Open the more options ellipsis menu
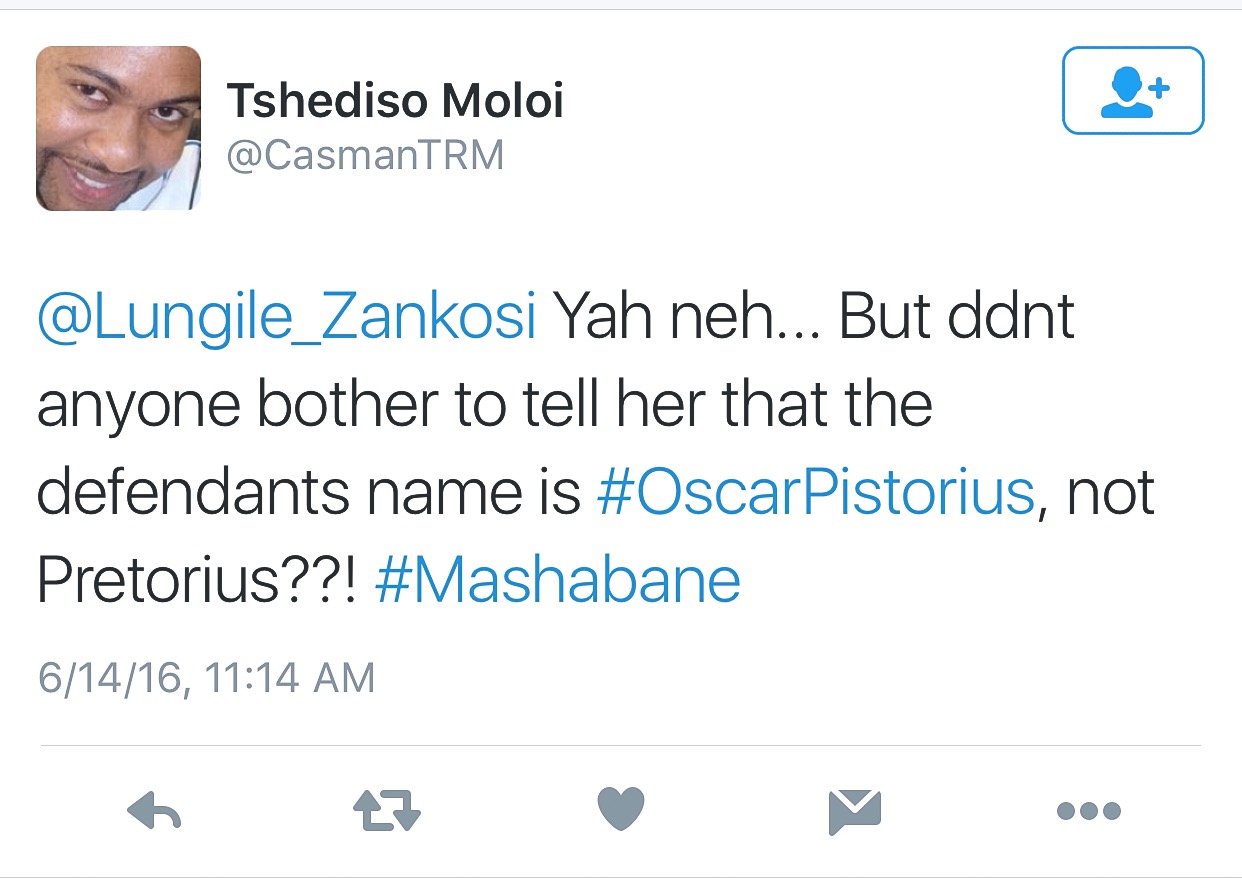1242x892 pixels. [x=1088, y=810]
